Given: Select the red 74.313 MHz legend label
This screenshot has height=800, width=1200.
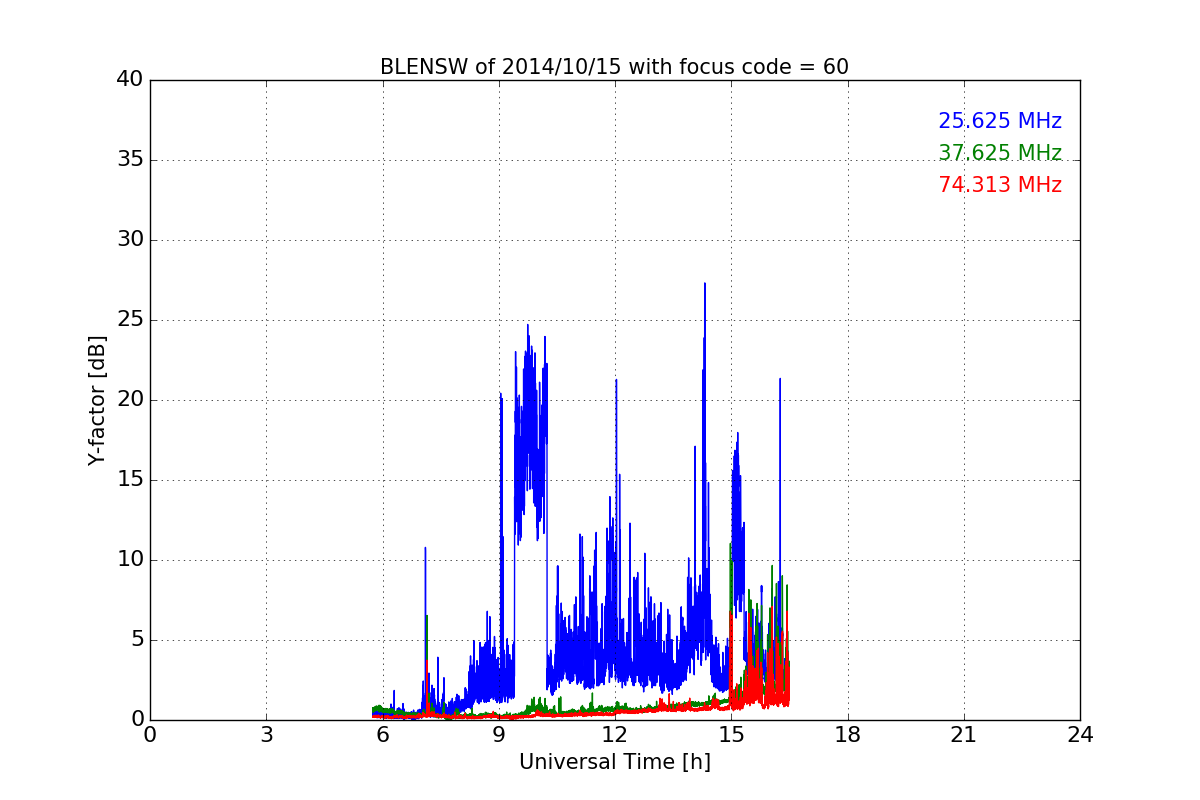Looking at the screenshot, I should coord(1000,185).
